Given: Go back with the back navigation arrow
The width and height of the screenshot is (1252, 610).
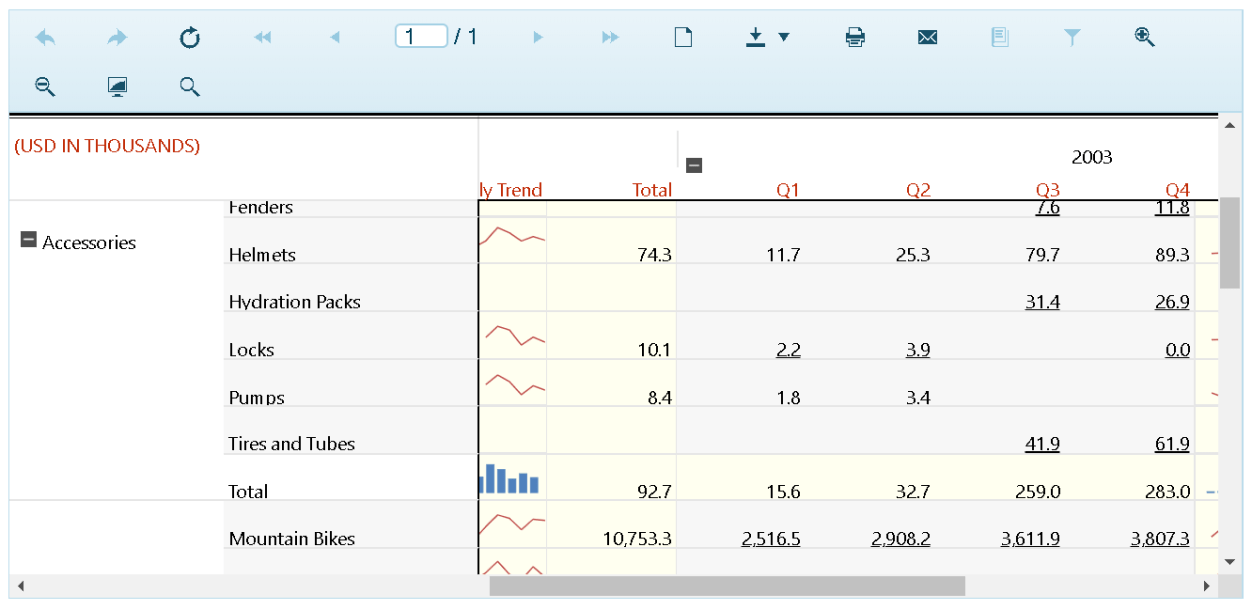Looking at the screenshot, I should coord(45,37).
